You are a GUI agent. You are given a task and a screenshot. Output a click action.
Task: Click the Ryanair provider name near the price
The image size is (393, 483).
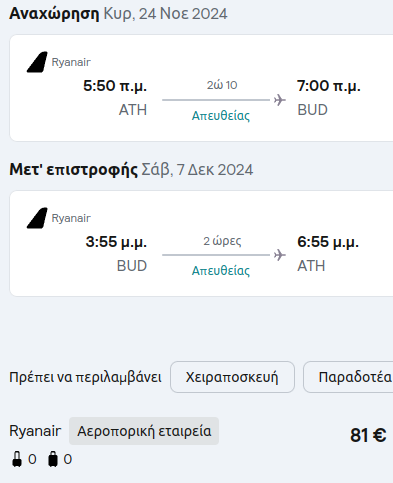coord(35,431)
